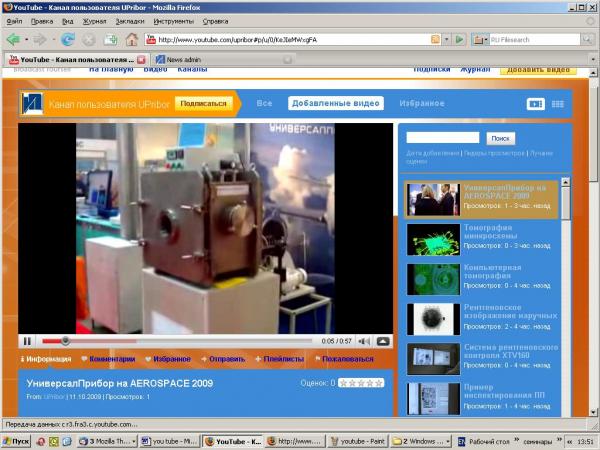Click the video progress slider handle
The width and height of the screenshot is (600, 450).
point(65,341)
